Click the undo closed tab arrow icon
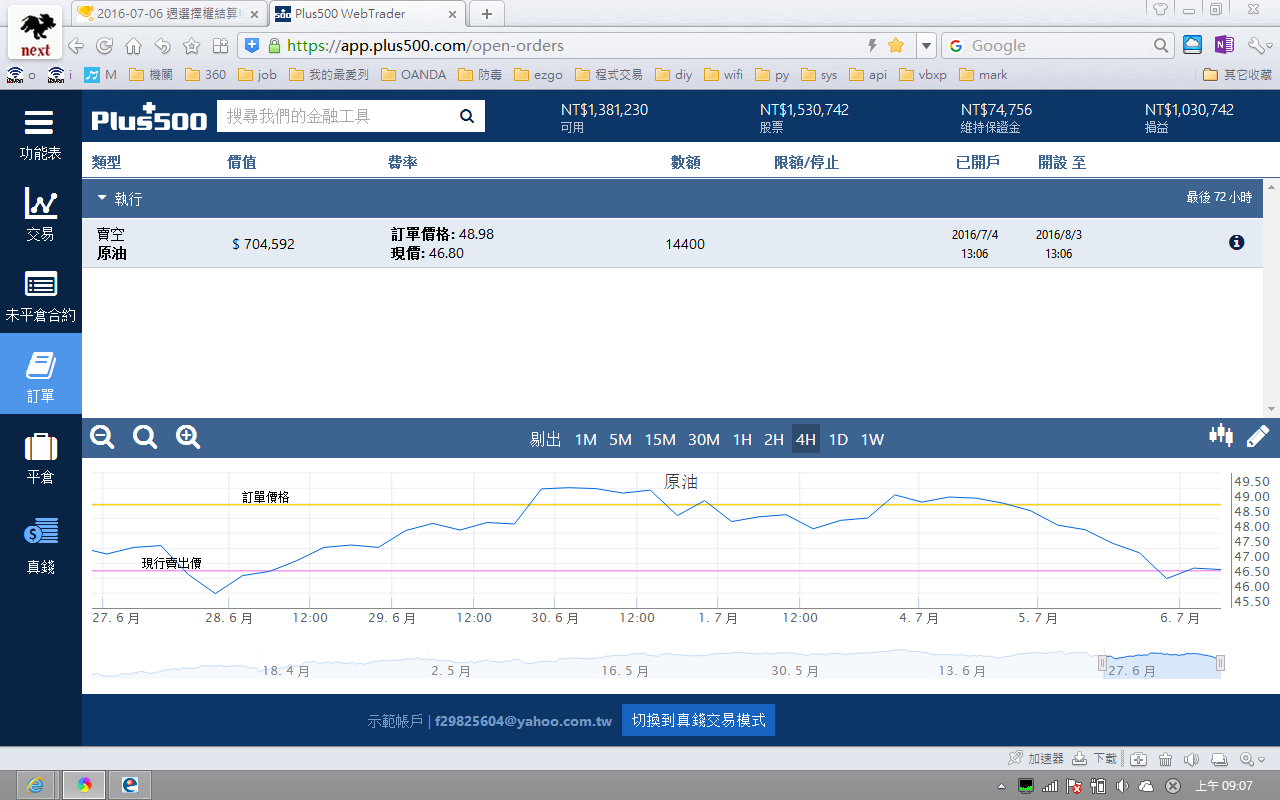 point(162,46)
